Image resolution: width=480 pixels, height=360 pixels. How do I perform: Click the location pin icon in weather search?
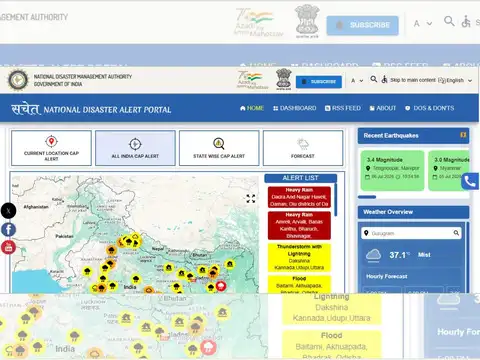tap(366, 233)
